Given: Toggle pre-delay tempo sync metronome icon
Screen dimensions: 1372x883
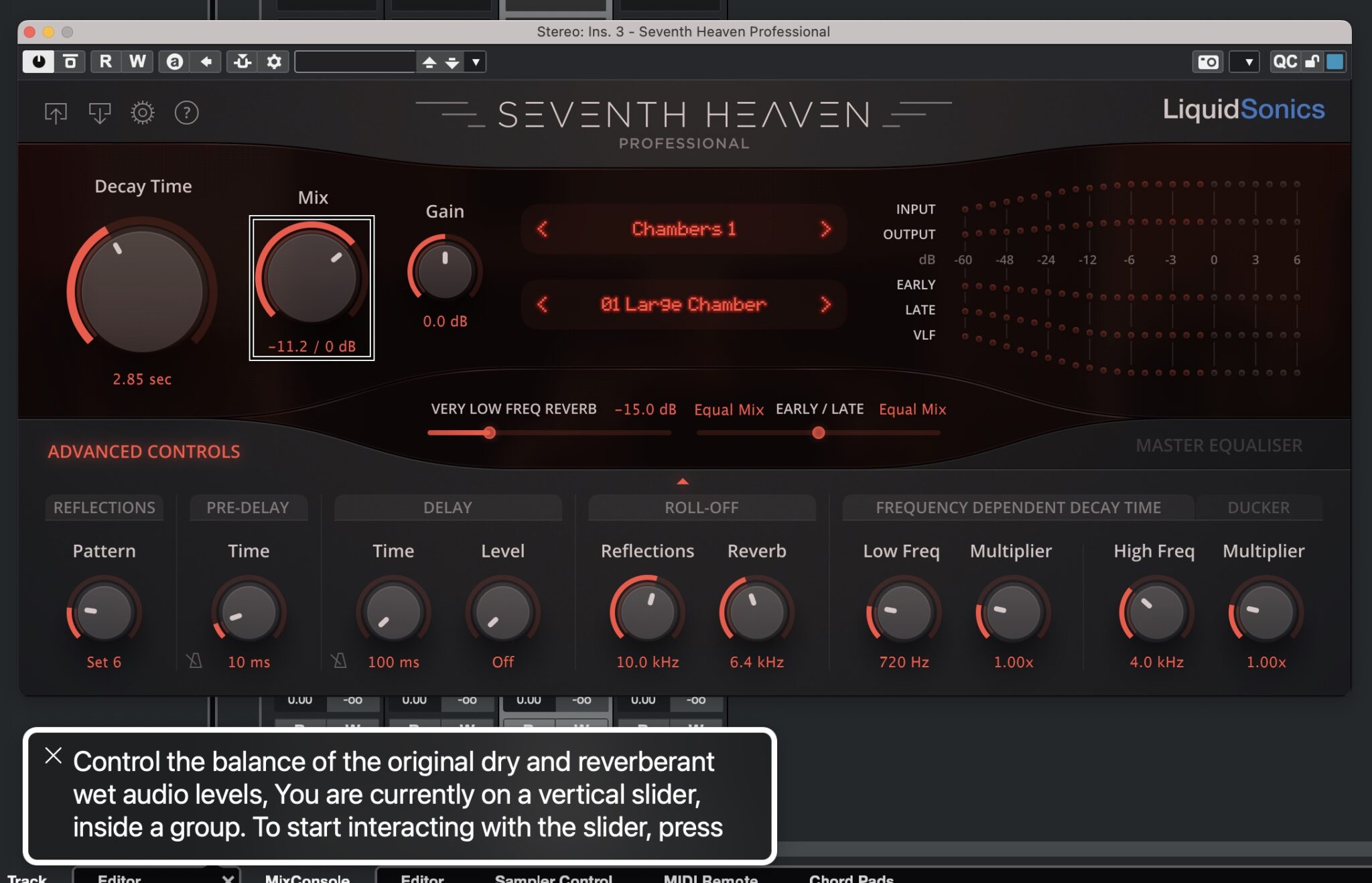Looking at the screenshot, I should (x=194, y=661).
